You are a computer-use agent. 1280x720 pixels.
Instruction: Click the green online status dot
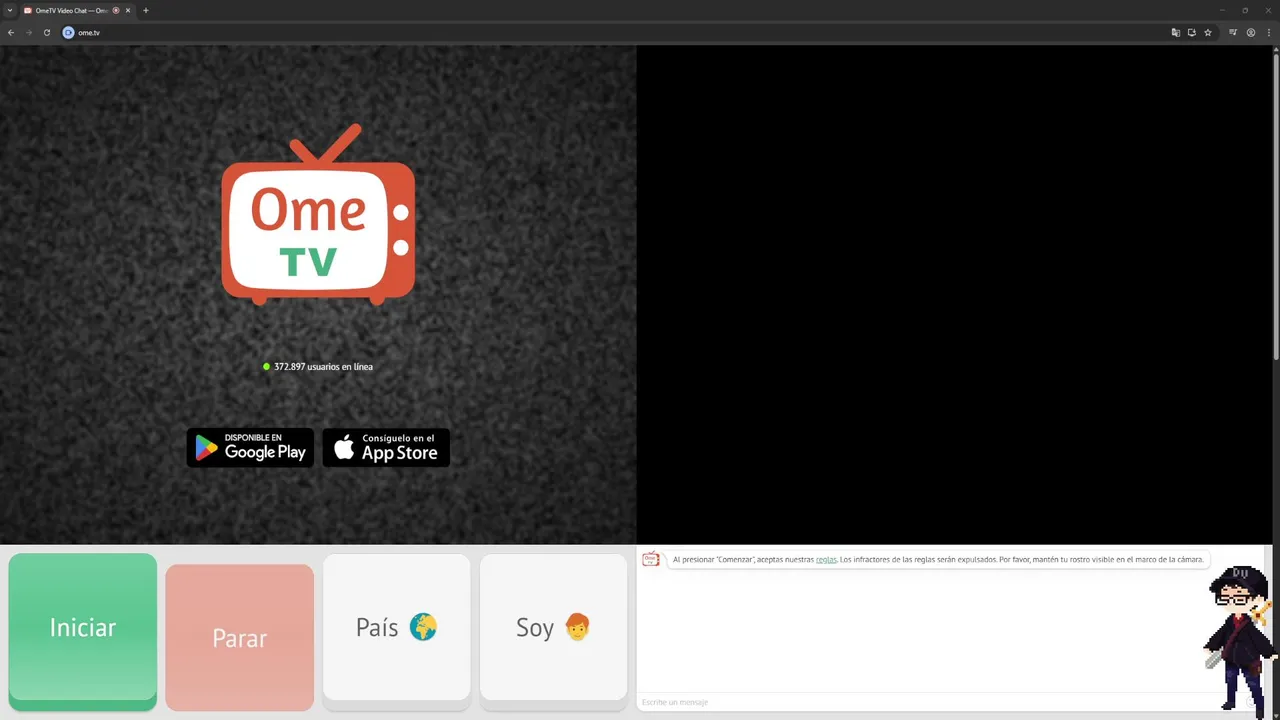(266, 367)
